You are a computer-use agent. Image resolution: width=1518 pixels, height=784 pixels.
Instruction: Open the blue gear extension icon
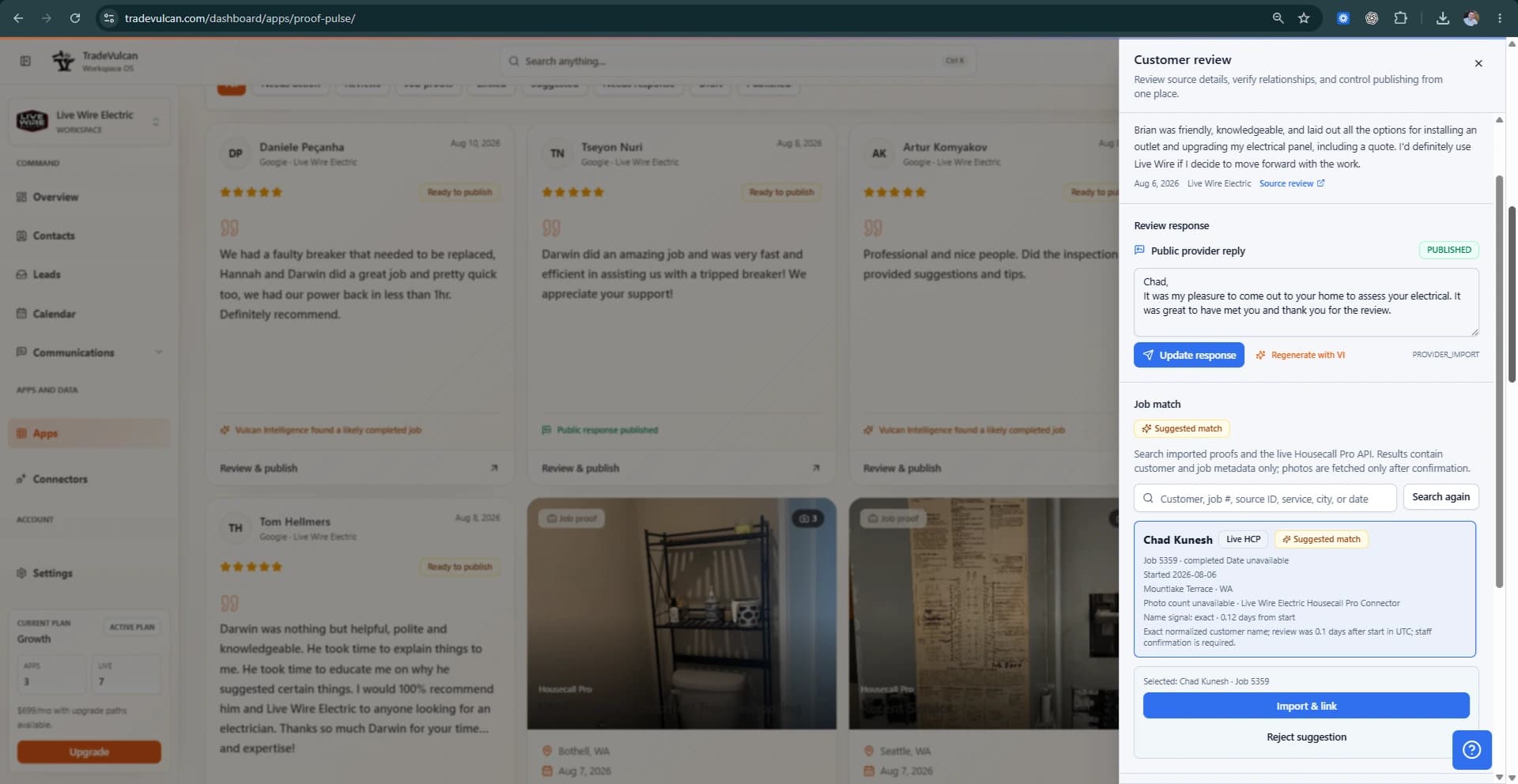click(1343, 18)
